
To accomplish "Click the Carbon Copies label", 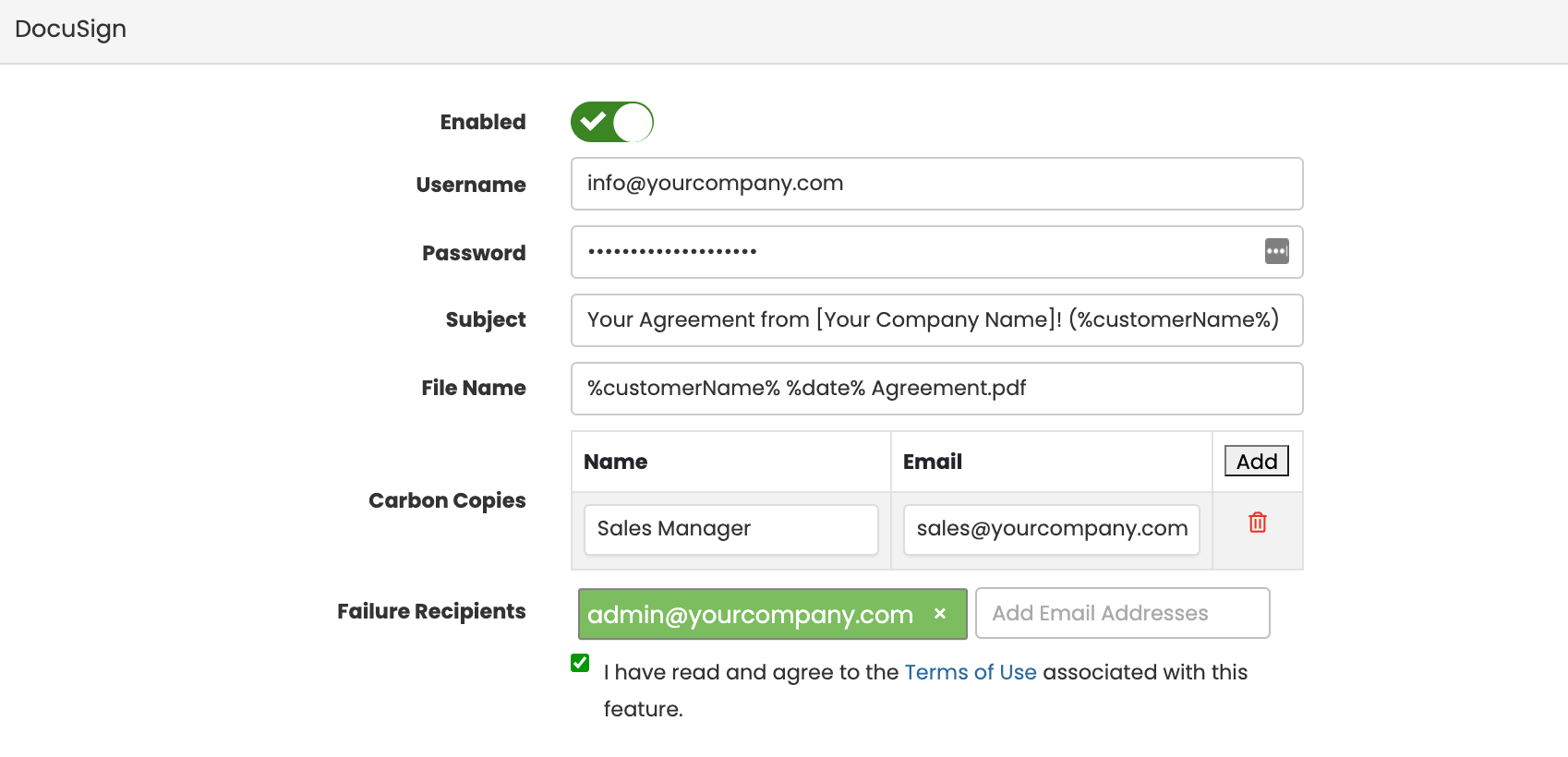I will click(x=447, y=500).
